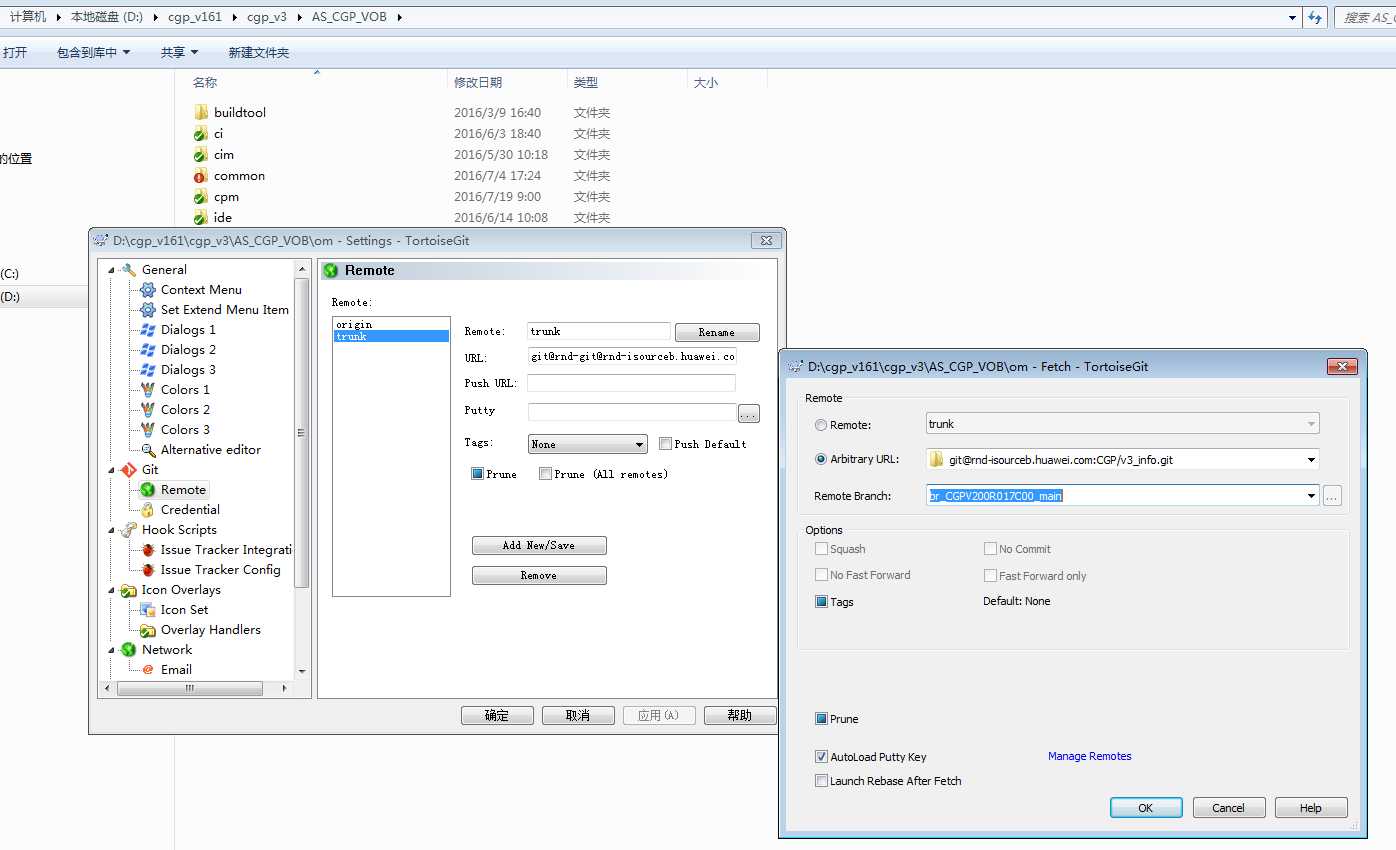
Task: Click the Add New/Save button
Action: click(539, 545)
